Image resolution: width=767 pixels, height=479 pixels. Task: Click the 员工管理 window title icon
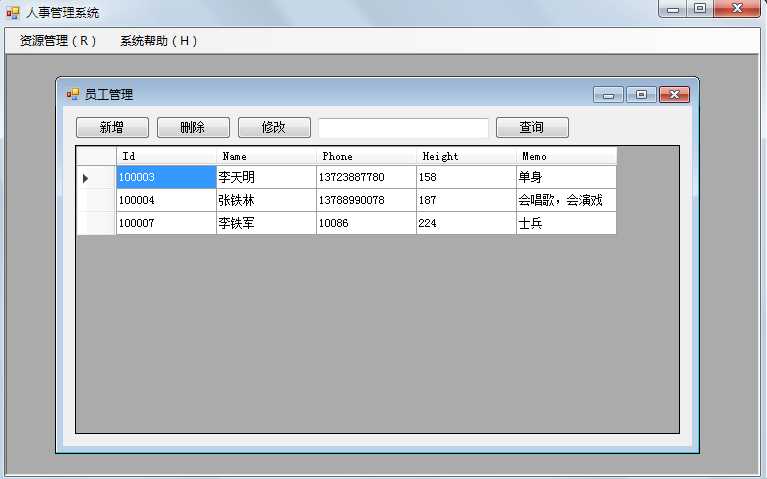72,94
